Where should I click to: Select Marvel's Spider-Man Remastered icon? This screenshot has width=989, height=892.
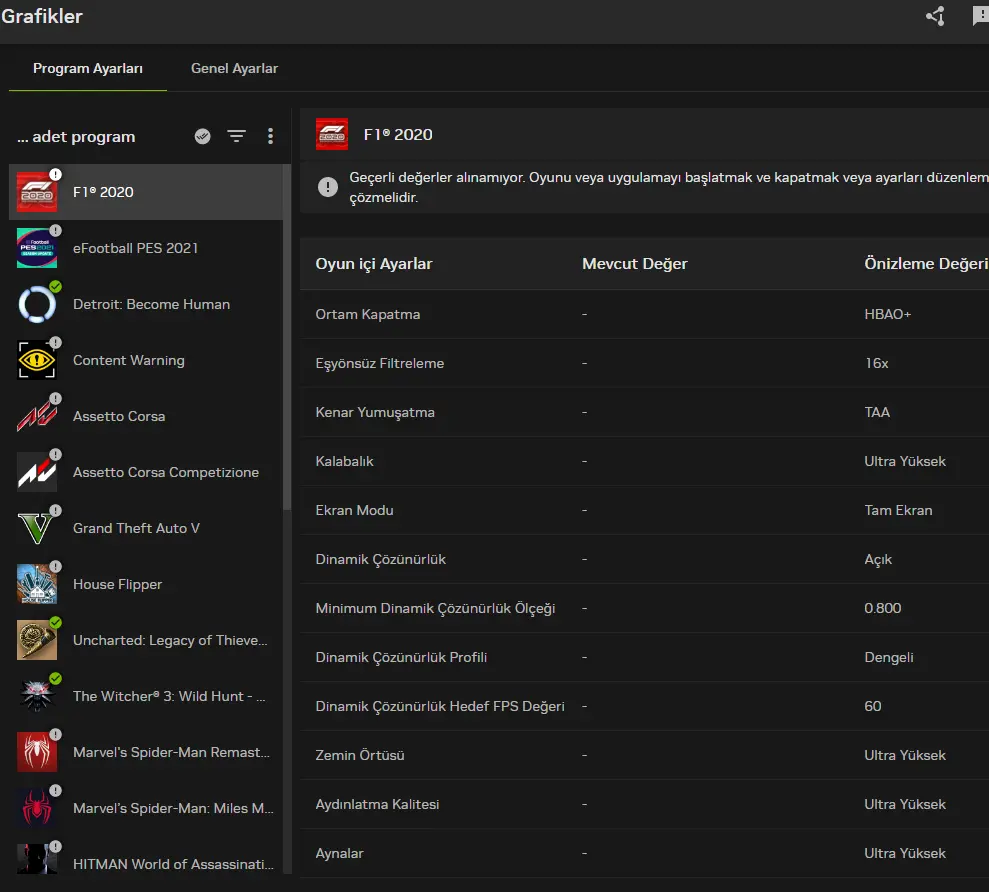coord(37,752)
